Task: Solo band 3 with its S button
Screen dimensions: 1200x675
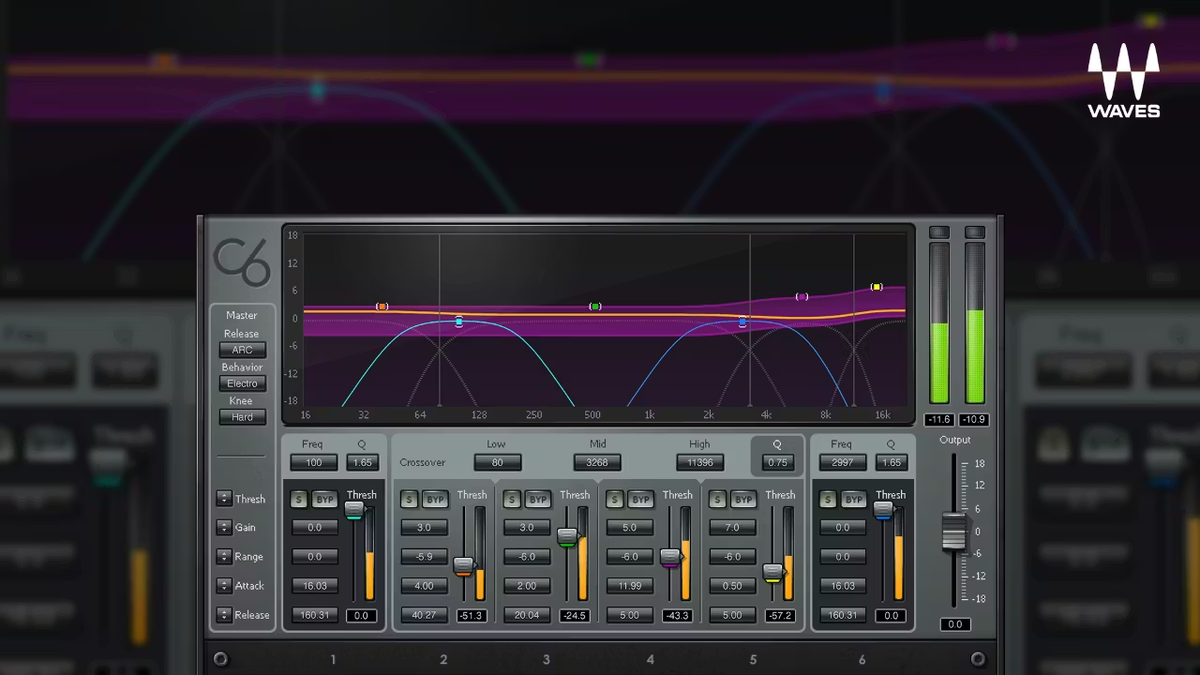Action: [x=512, y=499]
